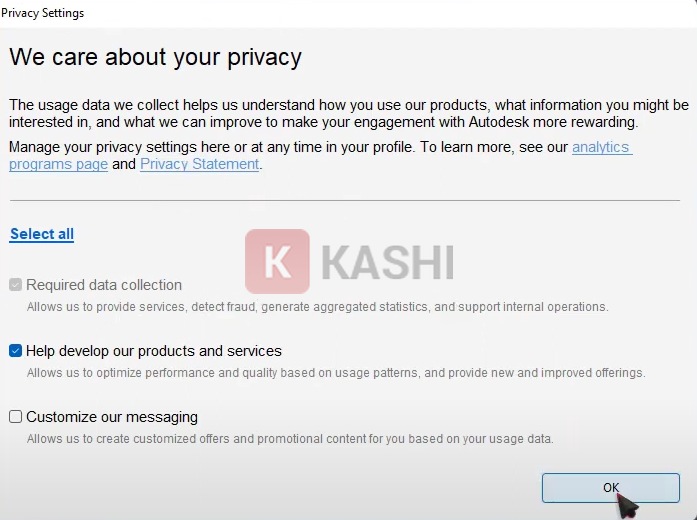Click the paragraph starting 'The usage data we collect'
This screenshot has width=697, height=520.
pyautogui.click(x=348, y=113)
